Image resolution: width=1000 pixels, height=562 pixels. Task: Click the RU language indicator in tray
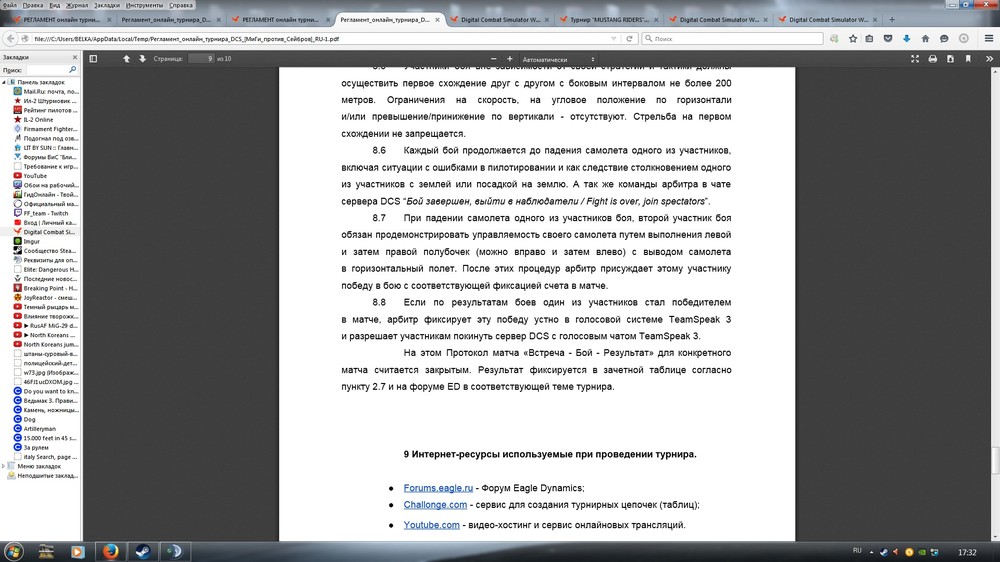click(x=857, y=551)
